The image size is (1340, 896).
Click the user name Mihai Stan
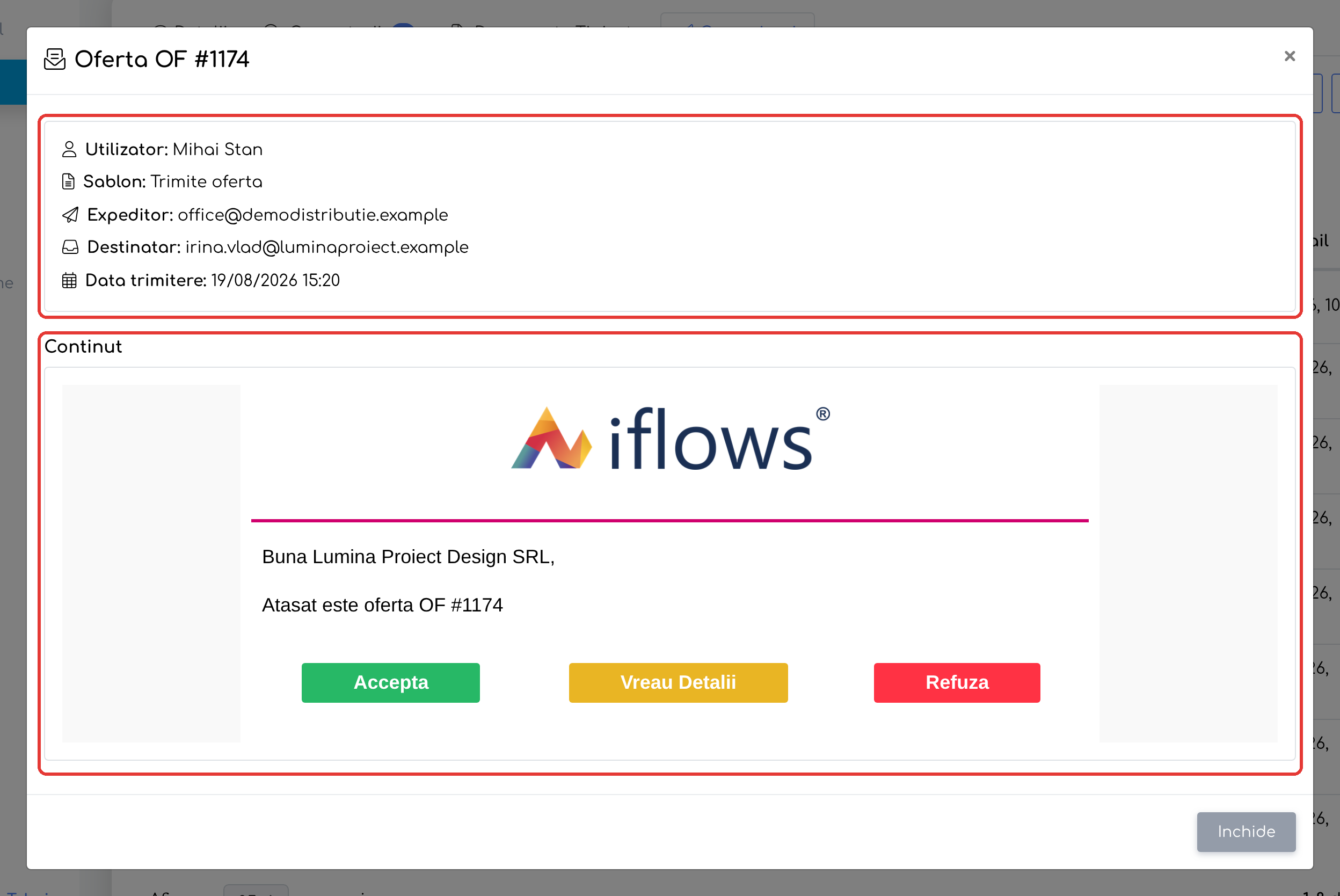coord(218,150)
